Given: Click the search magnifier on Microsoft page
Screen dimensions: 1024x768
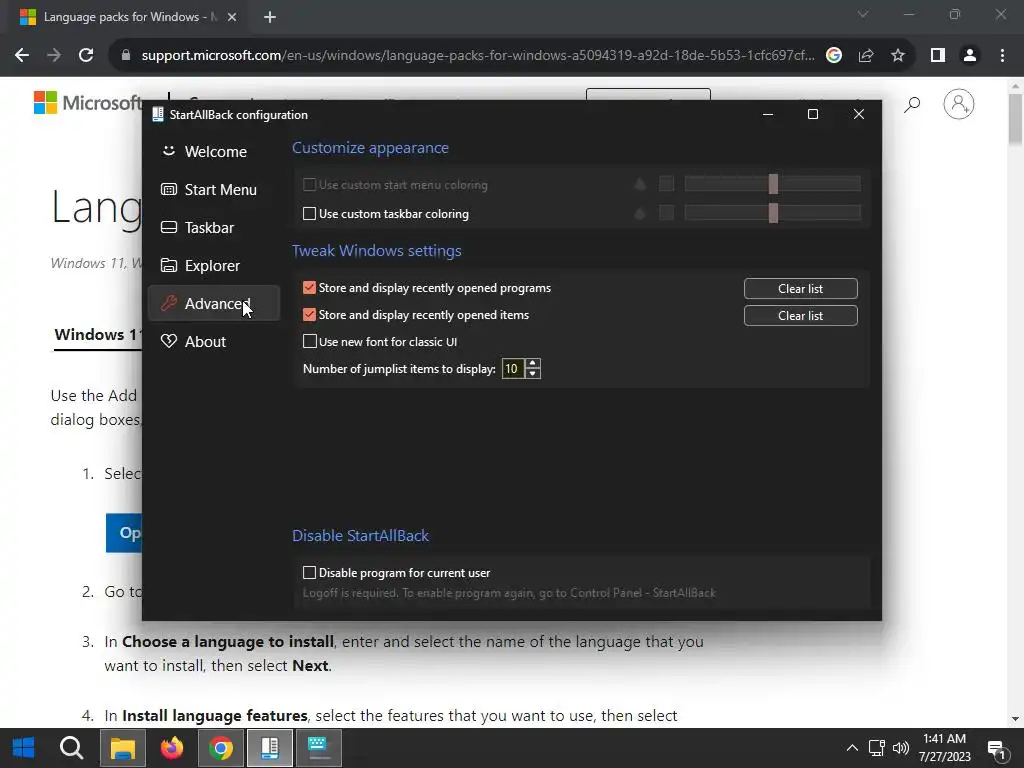Looking at the screenshot, I should [x=912, y=104].
